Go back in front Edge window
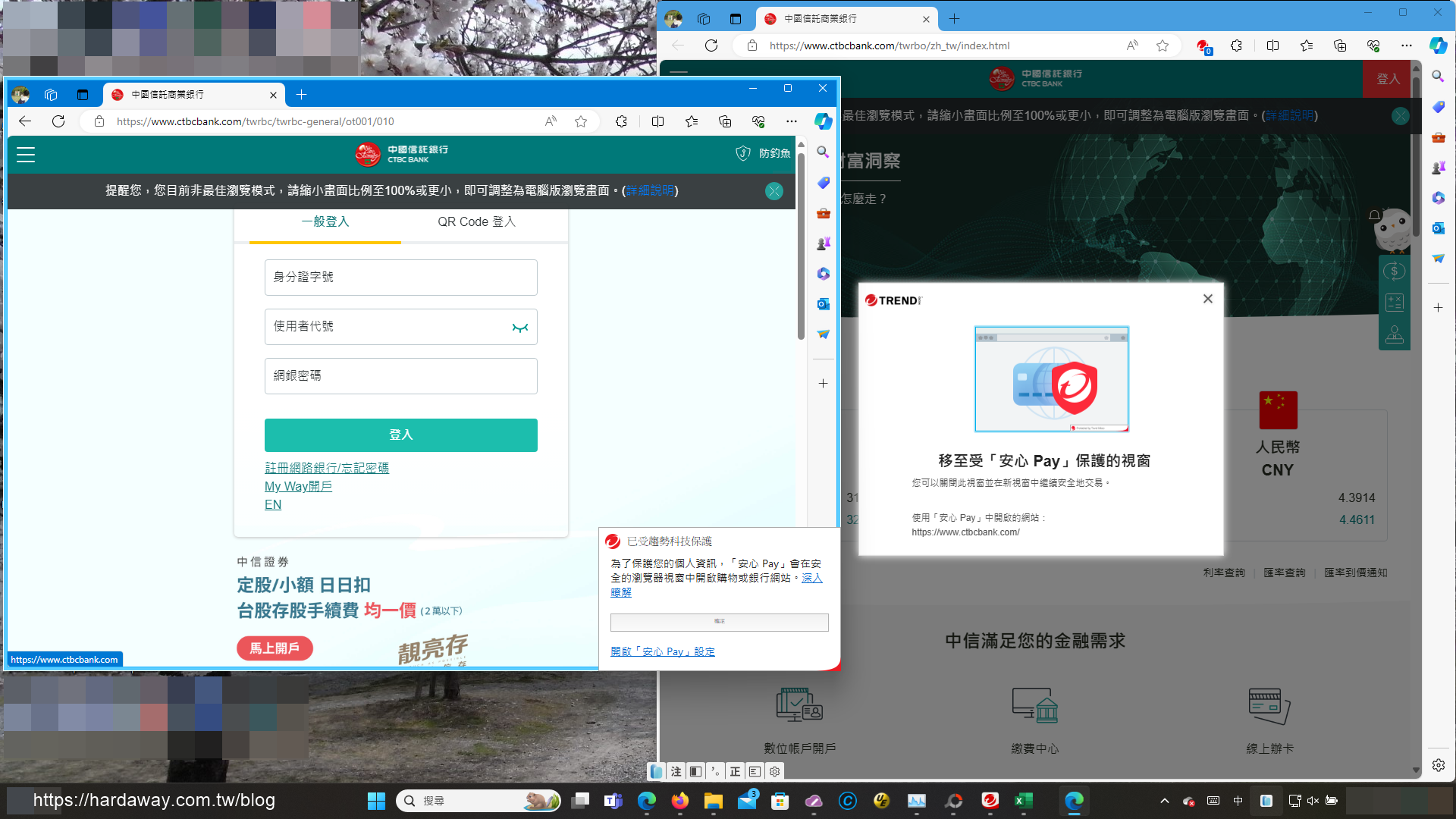 [25, 121]
